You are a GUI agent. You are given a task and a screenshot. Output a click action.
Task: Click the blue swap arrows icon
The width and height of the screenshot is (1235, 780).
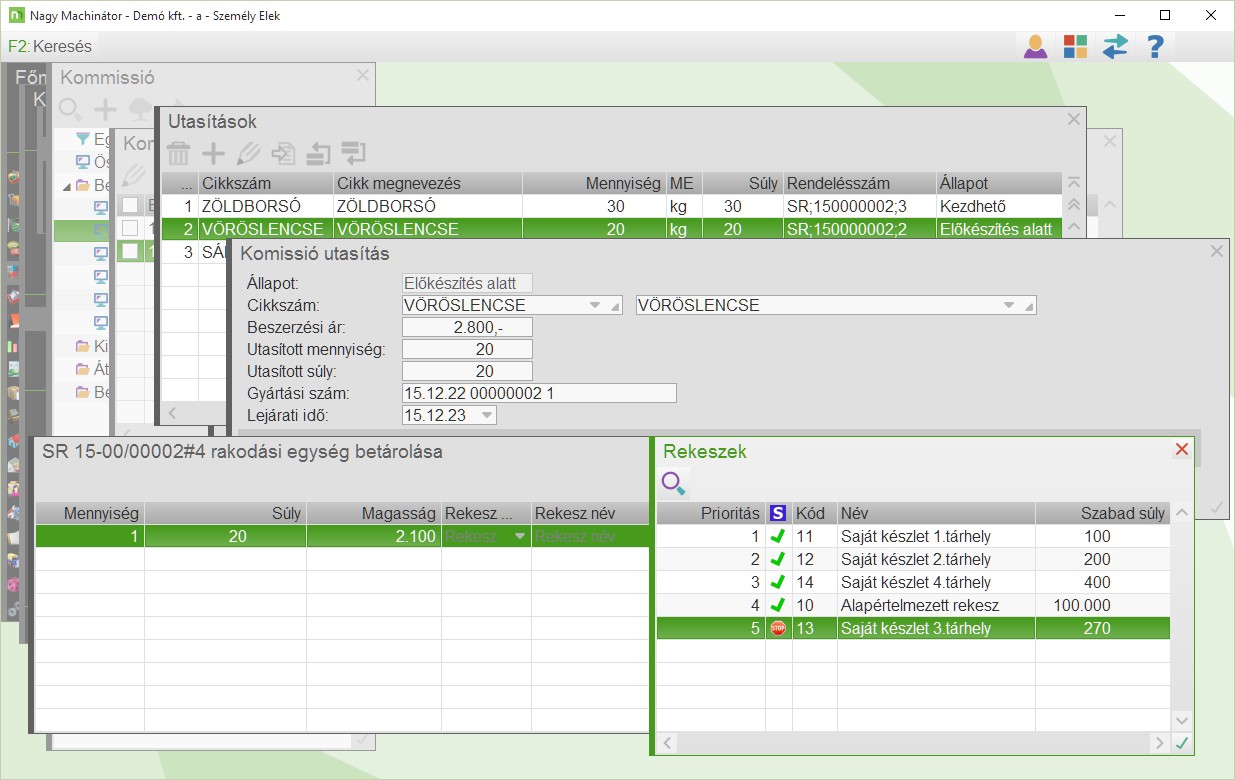(x=1115, y=46)
